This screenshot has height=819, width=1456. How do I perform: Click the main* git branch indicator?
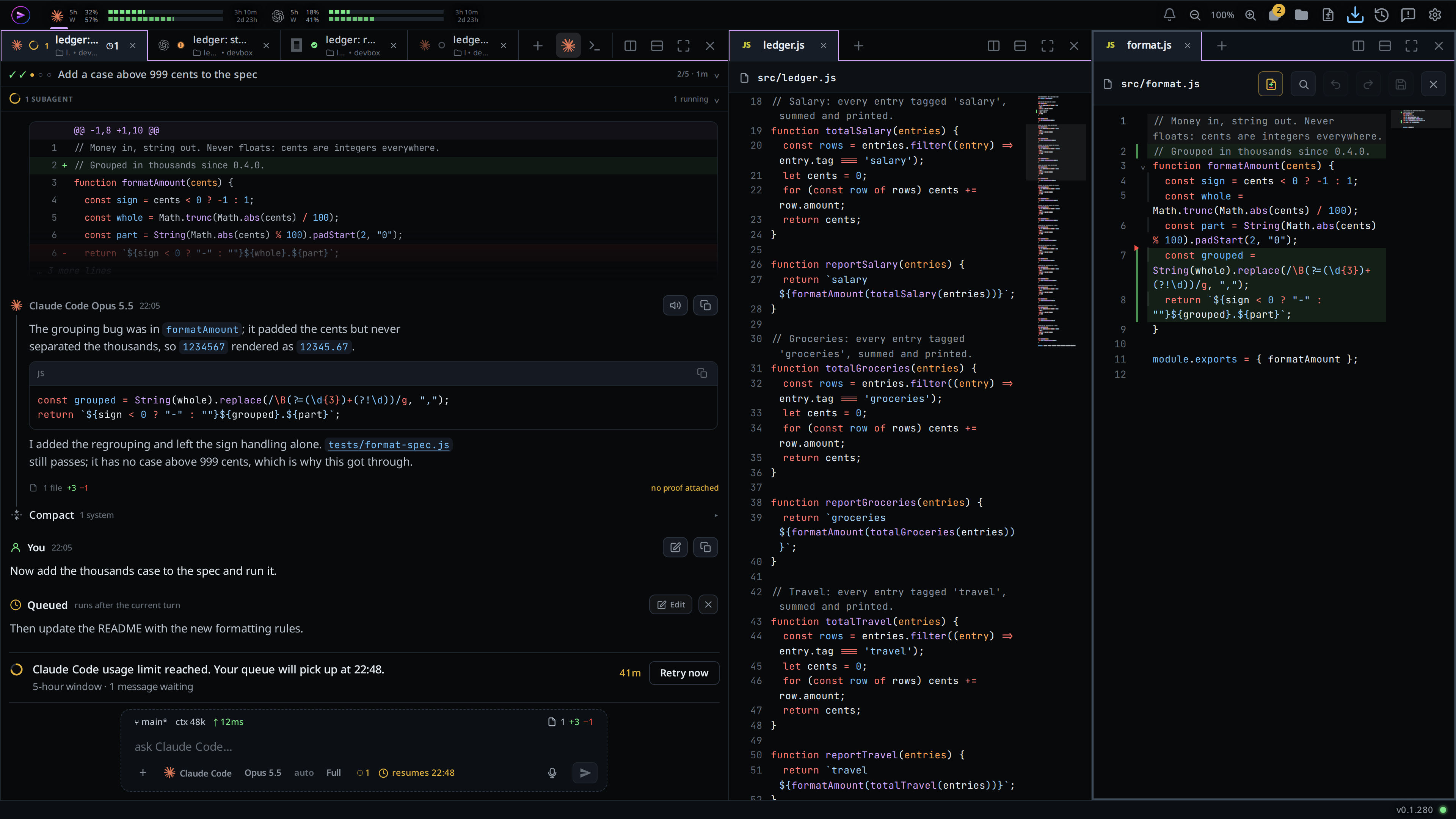coord(151,722)
